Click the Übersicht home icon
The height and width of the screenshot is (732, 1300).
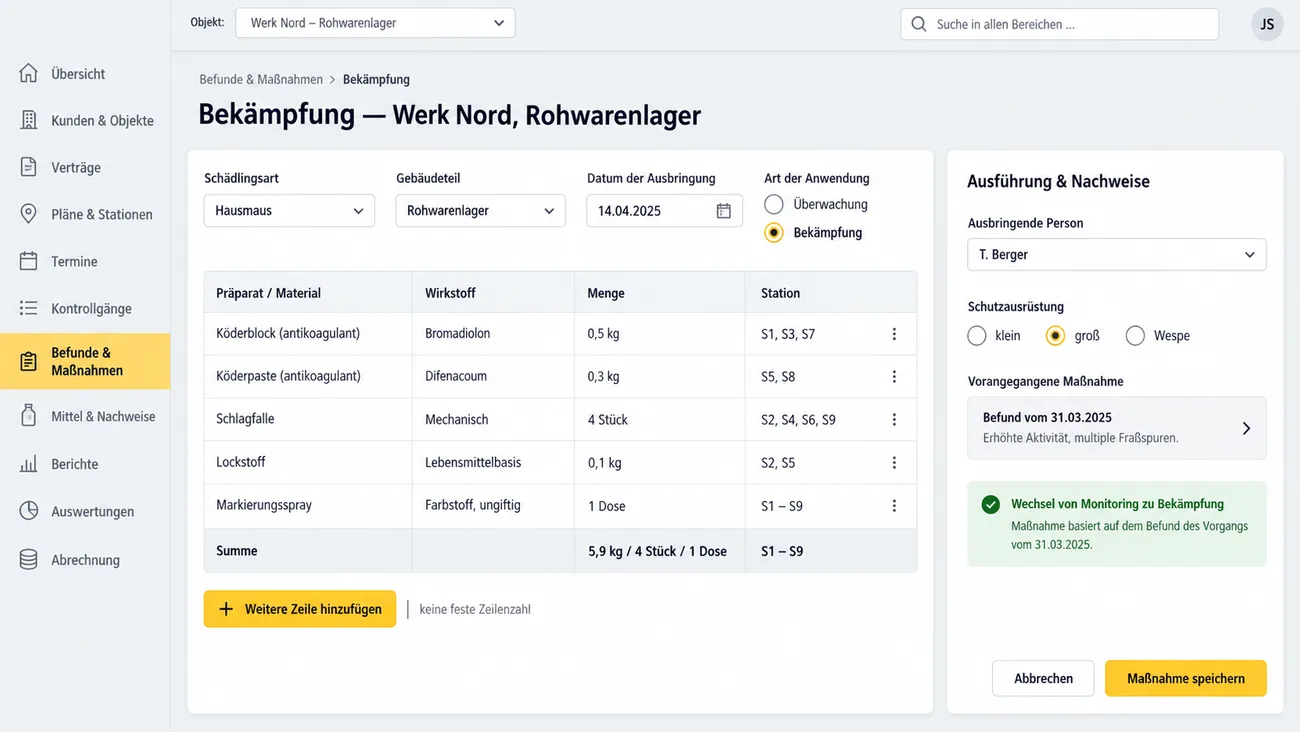point(29,73)
